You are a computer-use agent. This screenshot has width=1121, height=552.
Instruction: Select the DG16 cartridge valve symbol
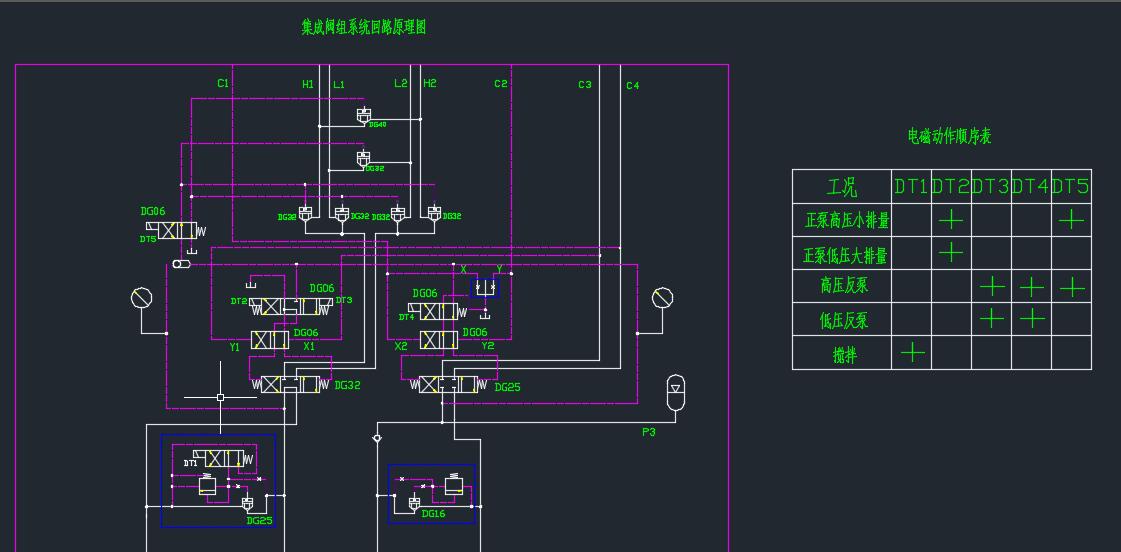[414, 503]
